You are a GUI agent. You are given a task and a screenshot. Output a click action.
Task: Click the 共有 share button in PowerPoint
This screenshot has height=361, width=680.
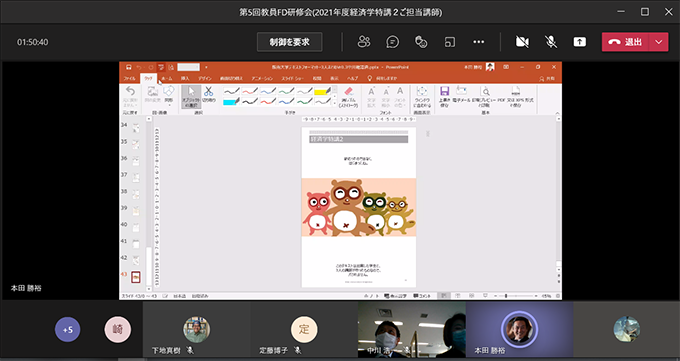pos(547,79)
